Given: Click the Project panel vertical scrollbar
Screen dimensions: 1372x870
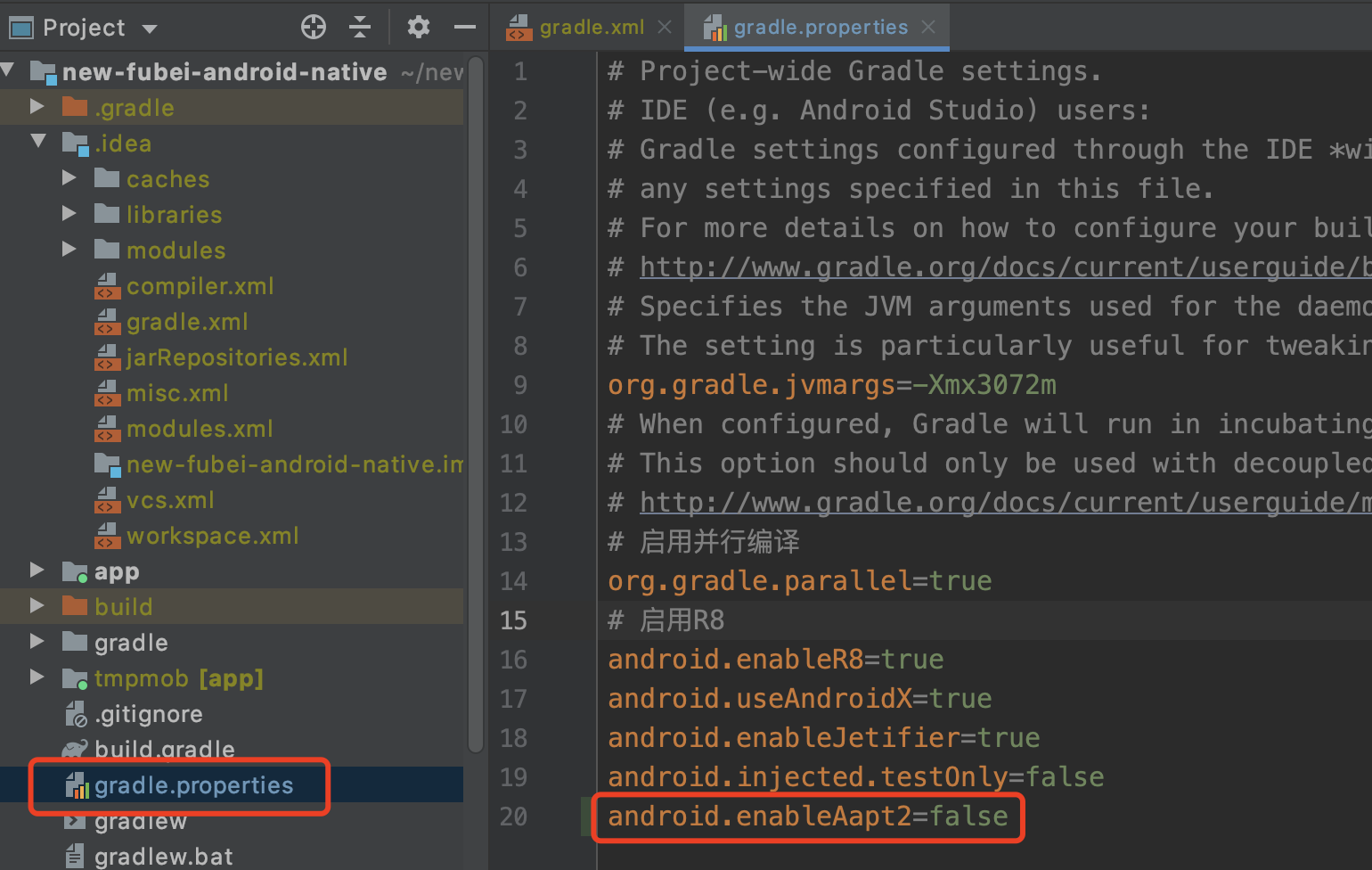Looking at the screenshot, I should point(476,406).
